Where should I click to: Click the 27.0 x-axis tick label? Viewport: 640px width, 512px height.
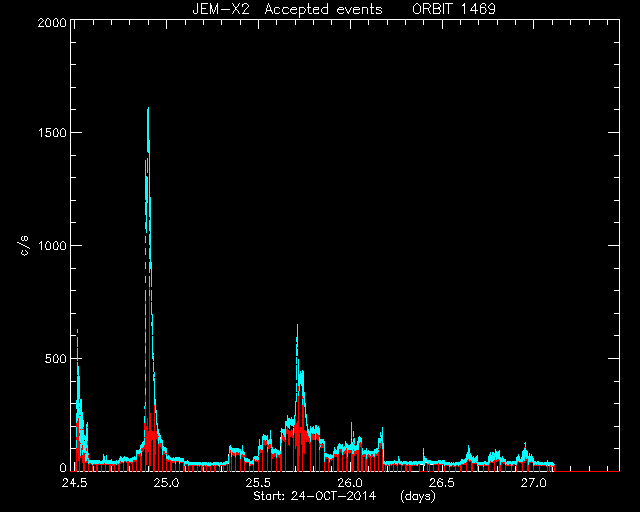(x=533, y=483)
